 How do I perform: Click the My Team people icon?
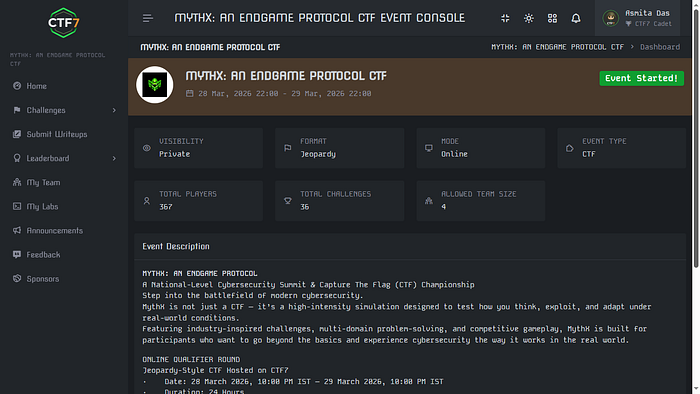[x=17, y=182]
